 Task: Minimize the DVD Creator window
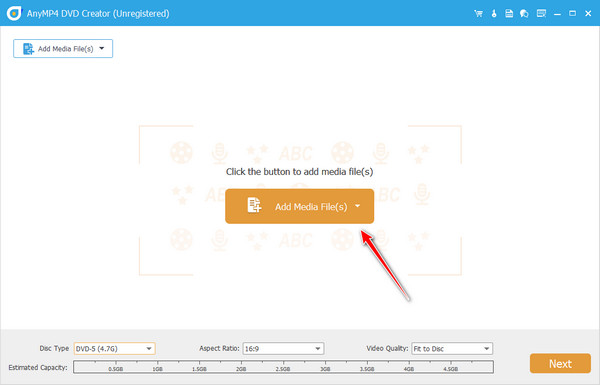point(557,14)
